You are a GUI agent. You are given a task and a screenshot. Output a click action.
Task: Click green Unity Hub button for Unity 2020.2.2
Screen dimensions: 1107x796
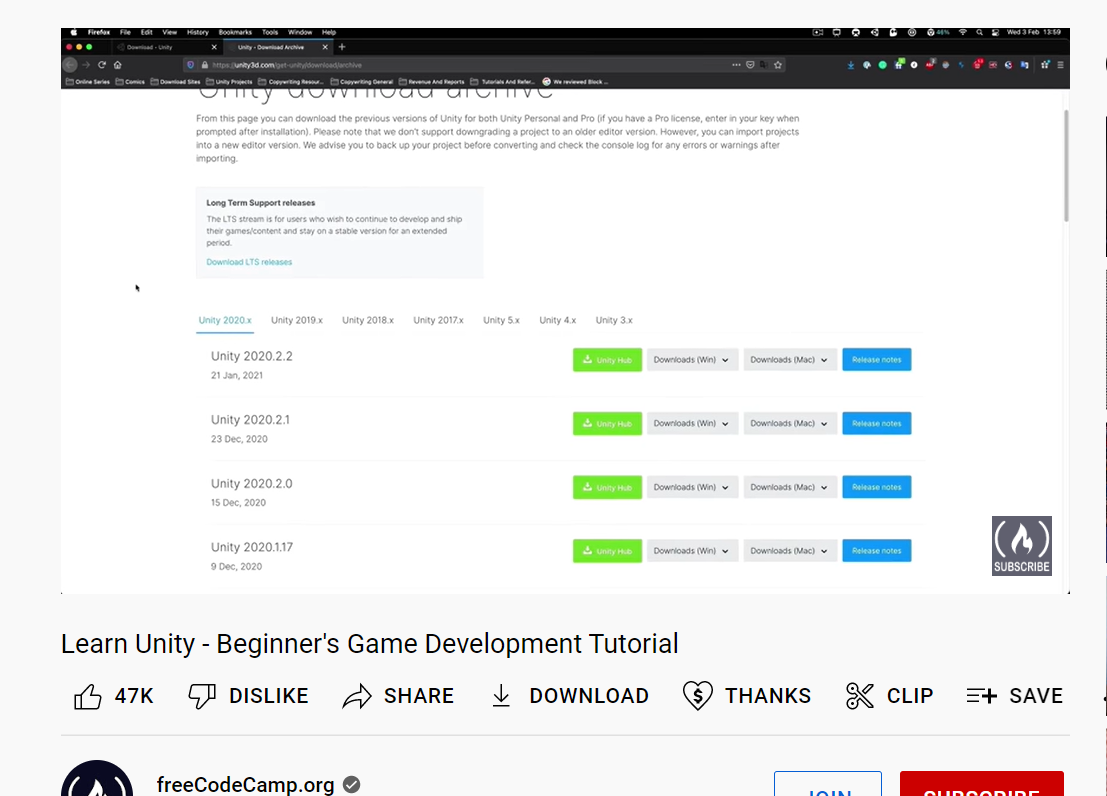(x=607, y=360)
